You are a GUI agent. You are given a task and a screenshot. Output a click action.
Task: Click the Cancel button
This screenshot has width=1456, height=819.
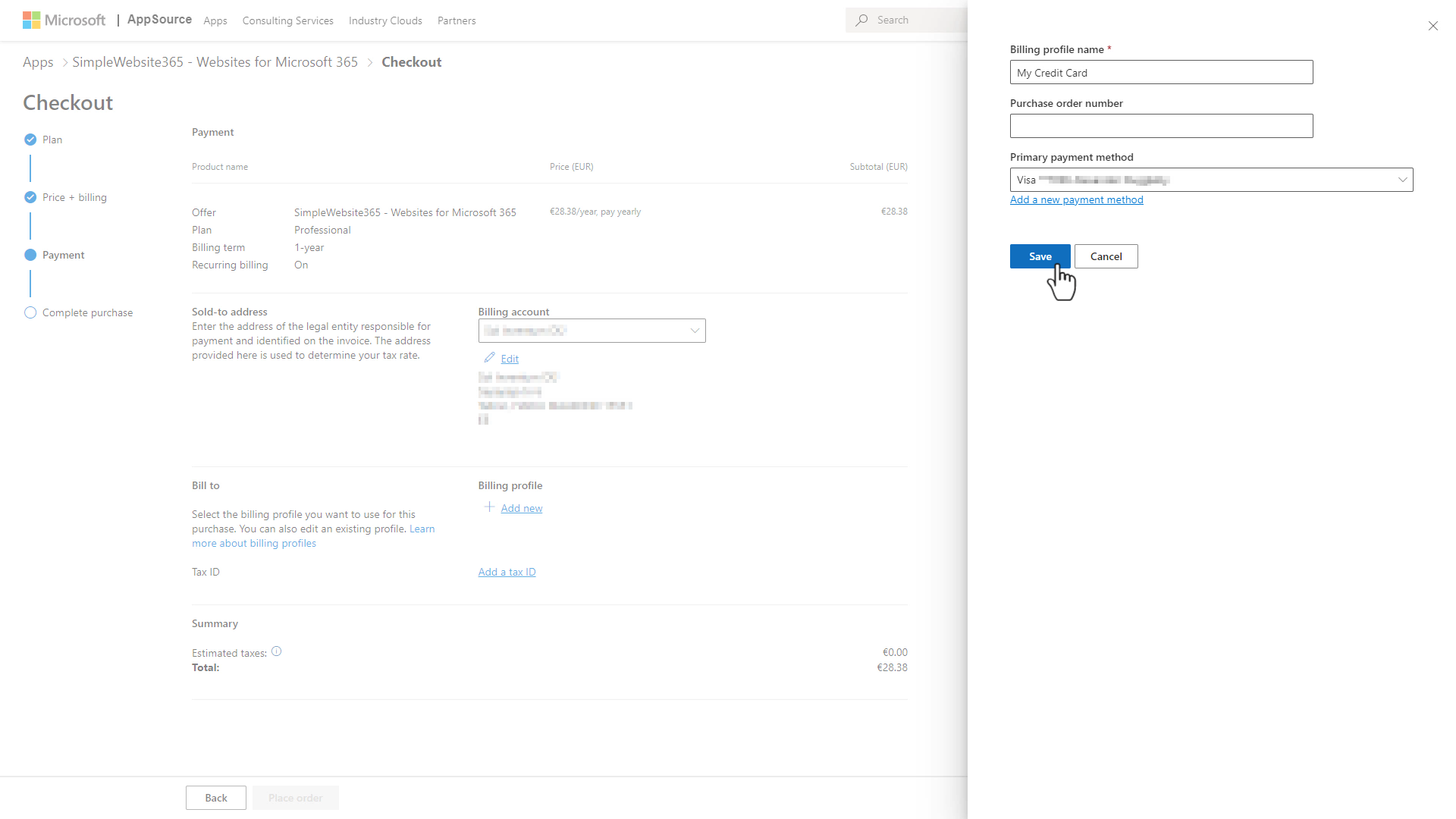1106,256
